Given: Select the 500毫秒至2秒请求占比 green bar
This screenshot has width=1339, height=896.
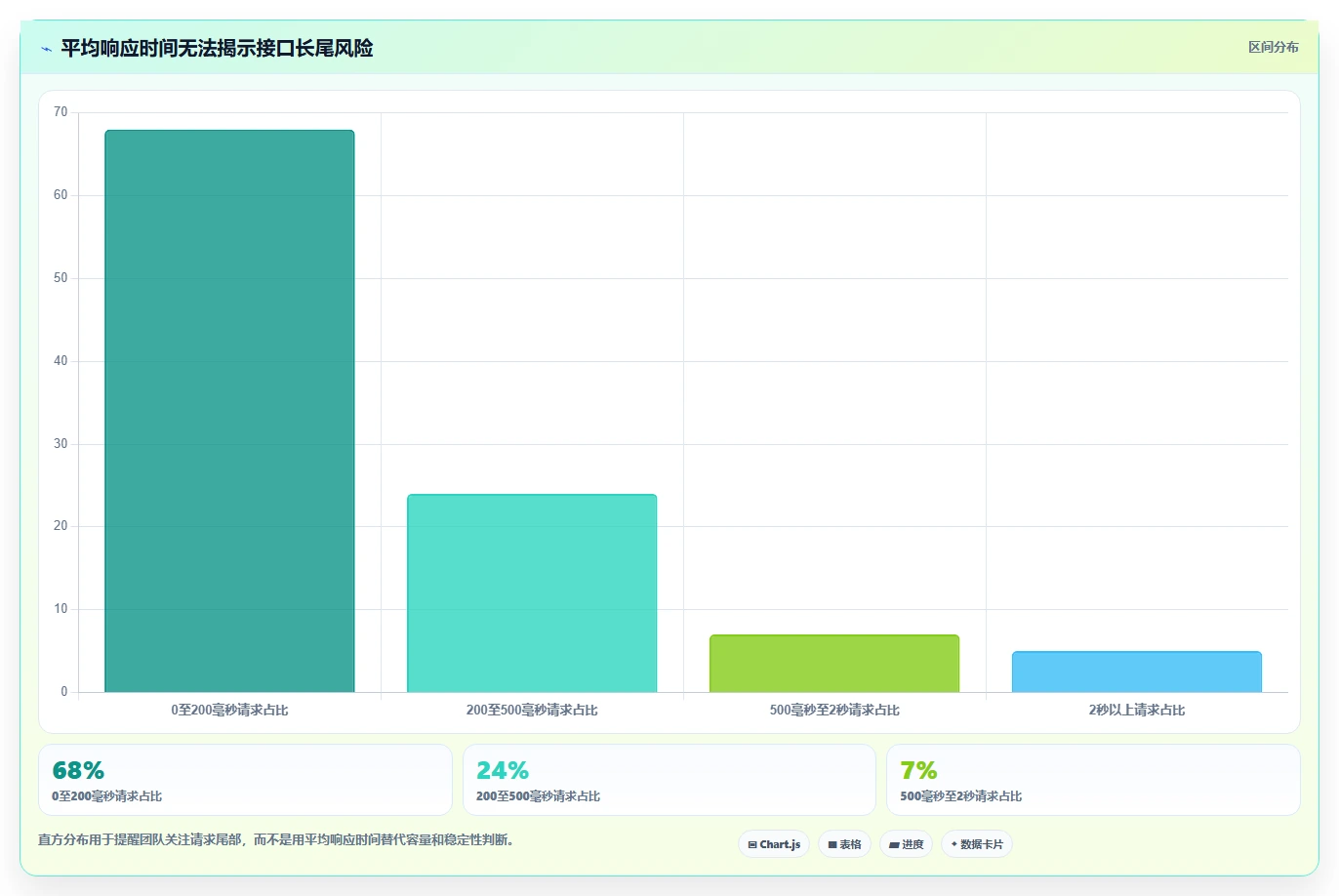Looking at the screenshot, I should pyautogui.click(x=834, y=664).
